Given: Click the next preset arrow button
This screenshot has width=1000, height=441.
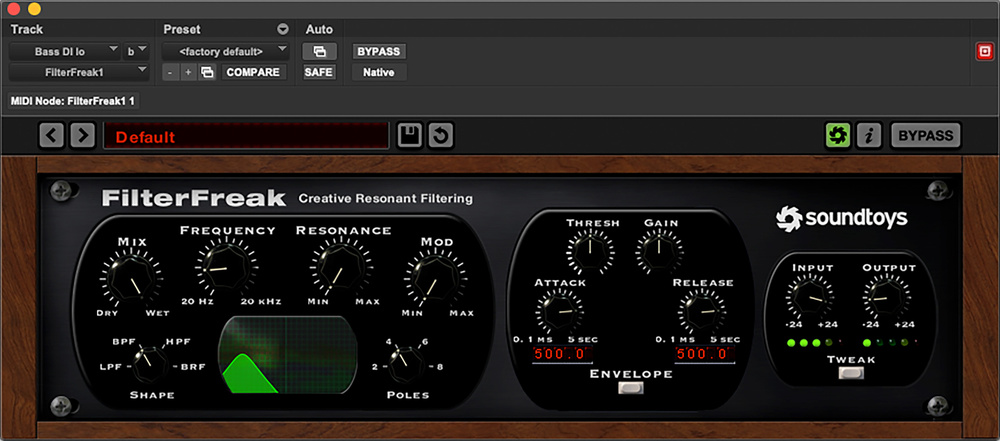Looking at the screenshot, I should pyautogui.click(x=82, y=136).
